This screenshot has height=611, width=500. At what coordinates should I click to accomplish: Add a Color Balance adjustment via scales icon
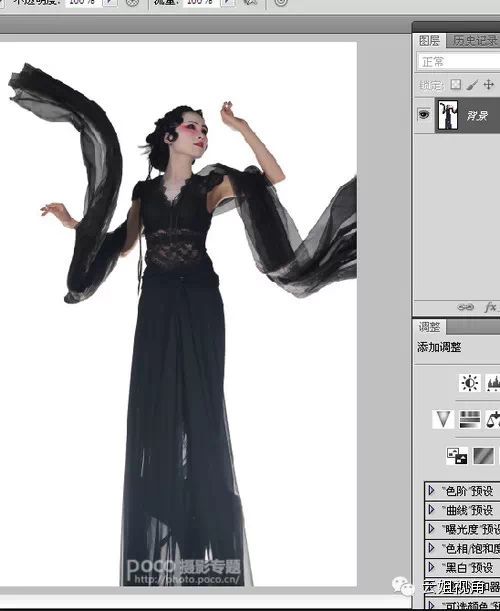coord(493,419)
